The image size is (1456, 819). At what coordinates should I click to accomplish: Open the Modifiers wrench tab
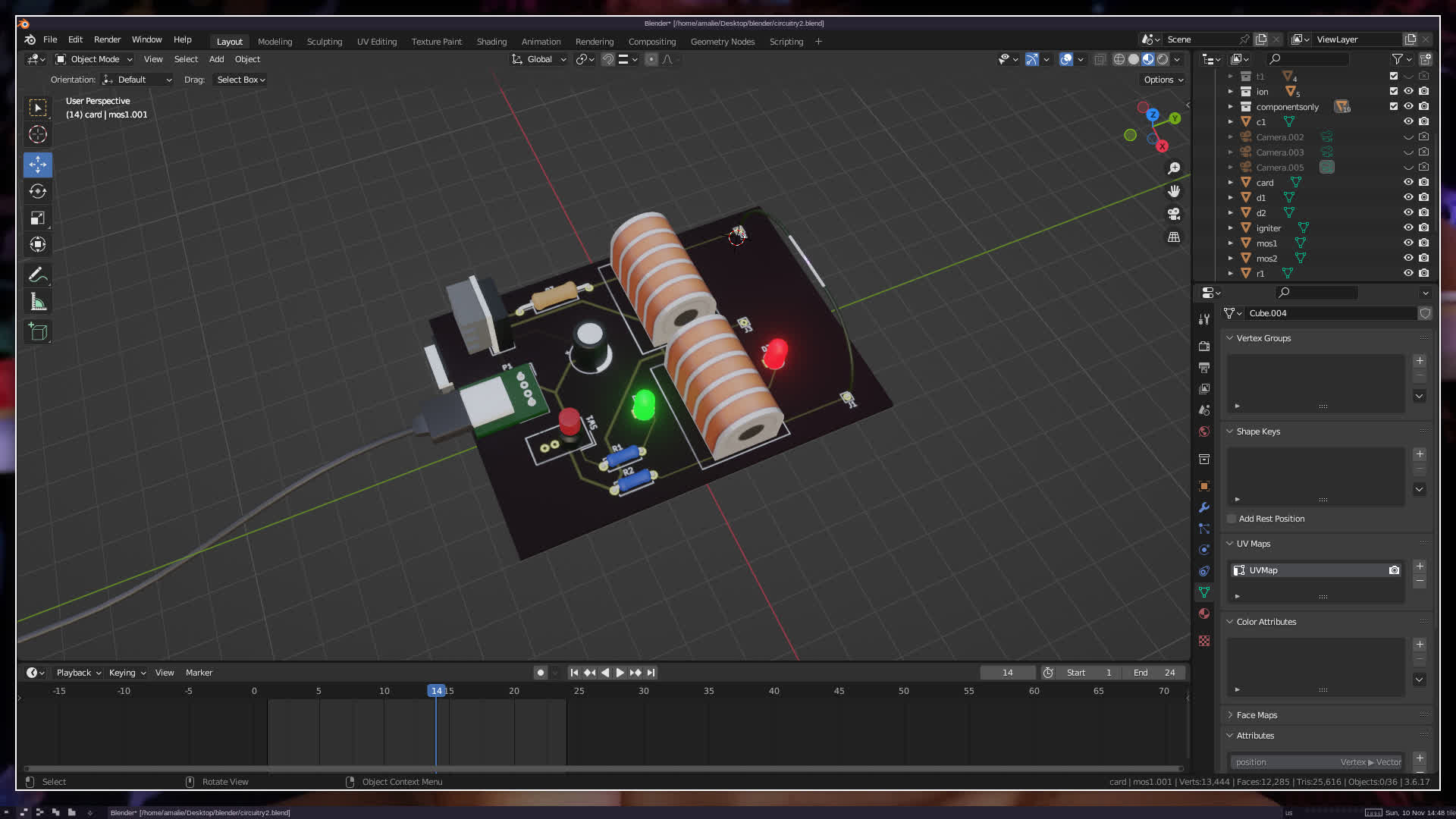(x=1204, y=507)
